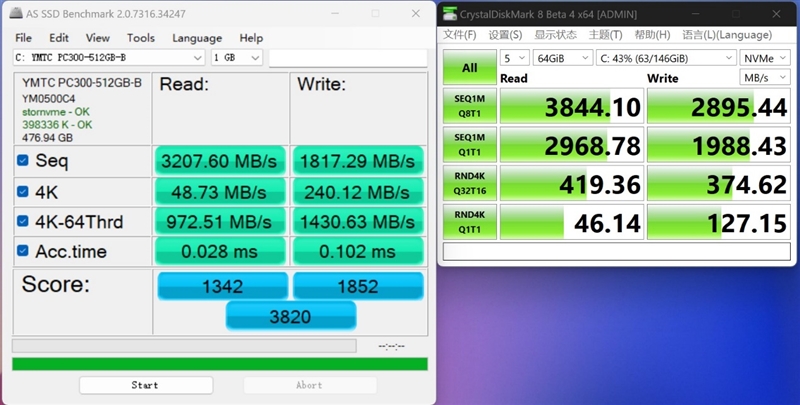This screenshot has width=800, height=405.
Task: Toggle the Acc.time test checkbox
Action: tap(22, 250)
